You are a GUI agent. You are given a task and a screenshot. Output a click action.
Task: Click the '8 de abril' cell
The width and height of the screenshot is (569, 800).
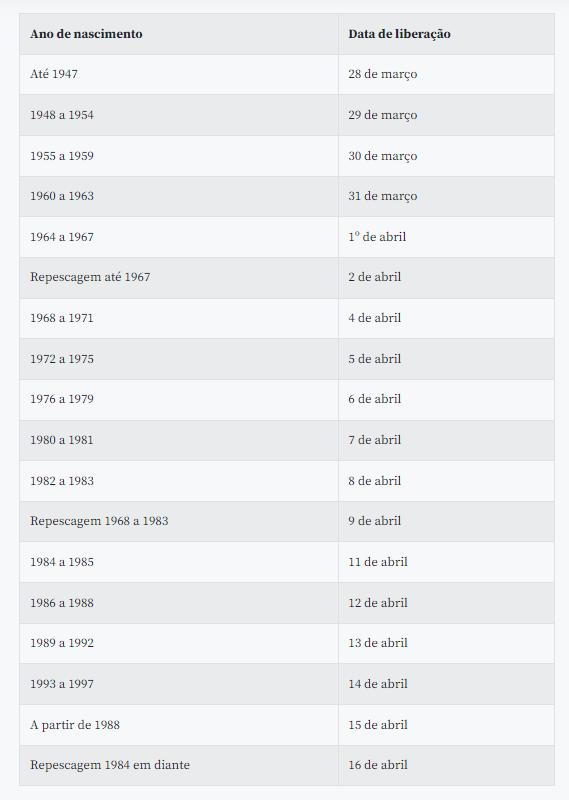(x=447, y=481)
